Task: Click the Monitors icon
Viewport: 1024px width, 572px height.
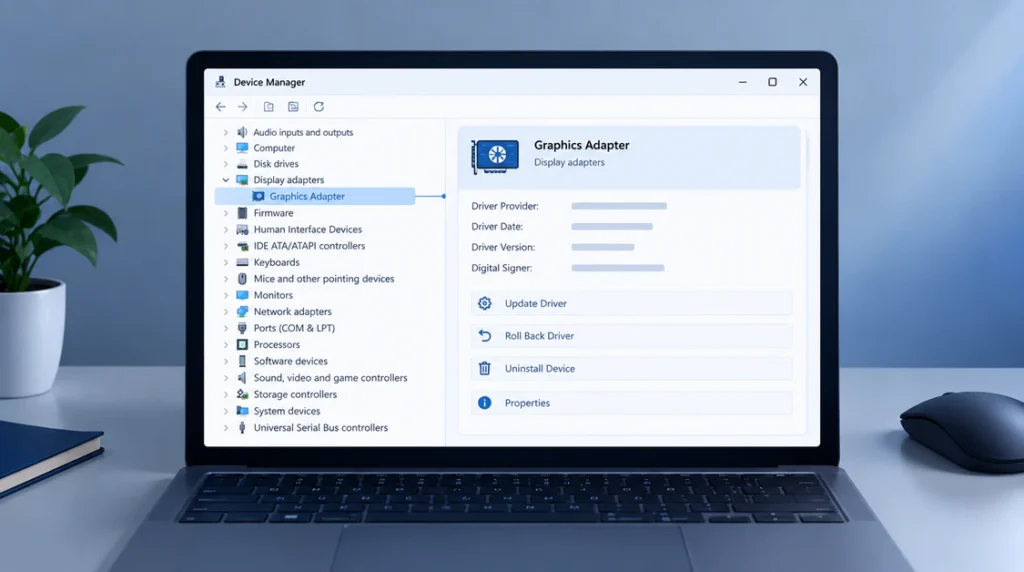Action: pyautogui.click(x=242, y=295)
